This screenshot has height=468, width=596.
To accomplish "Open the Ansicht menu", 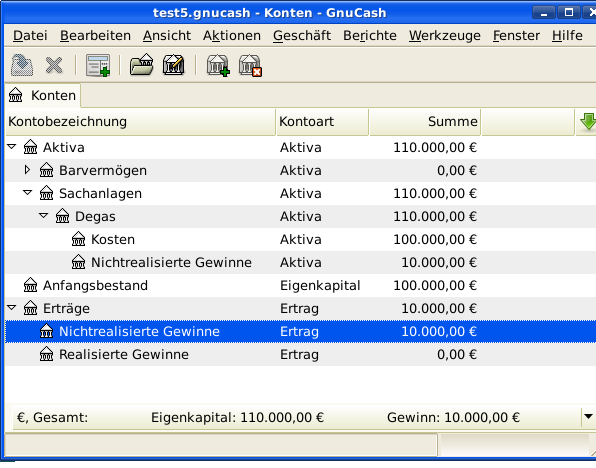I will [x=167, y=35].
